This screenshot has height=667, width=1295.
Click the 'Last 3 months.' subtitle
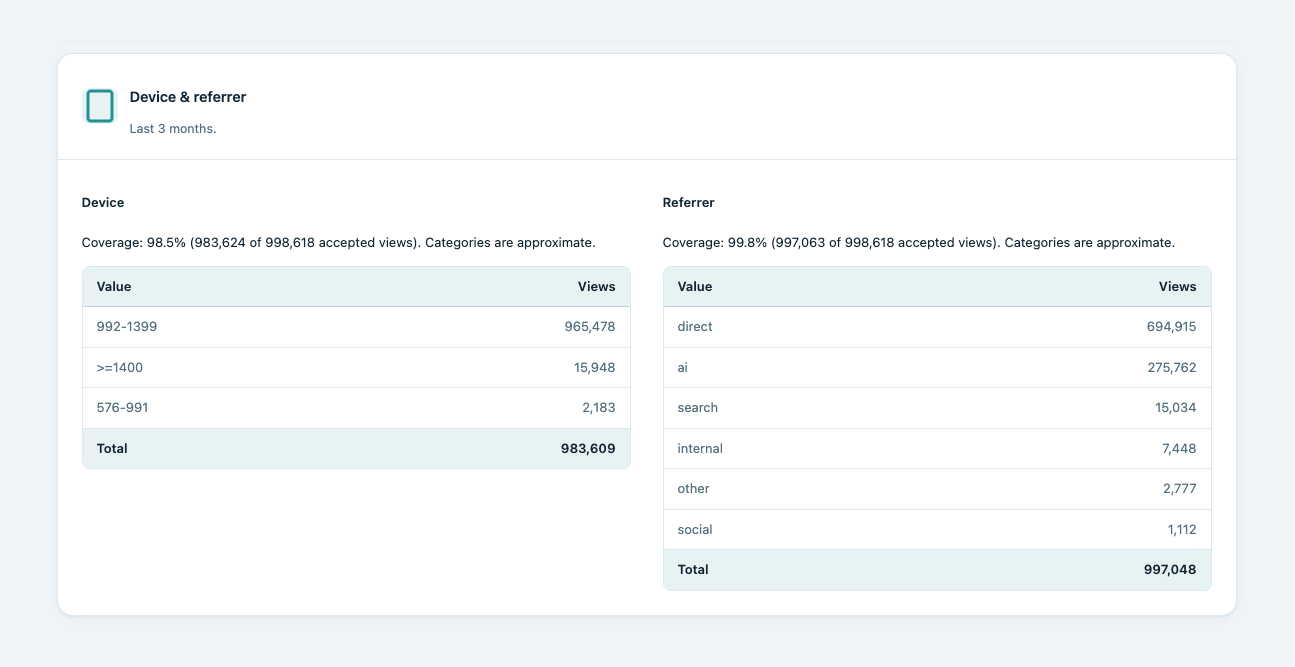point(173,129)
